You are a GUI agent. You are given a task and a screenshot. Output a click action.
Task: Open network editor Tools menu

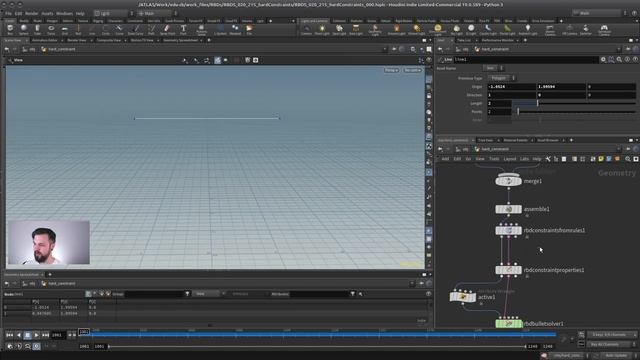[494, 159]
